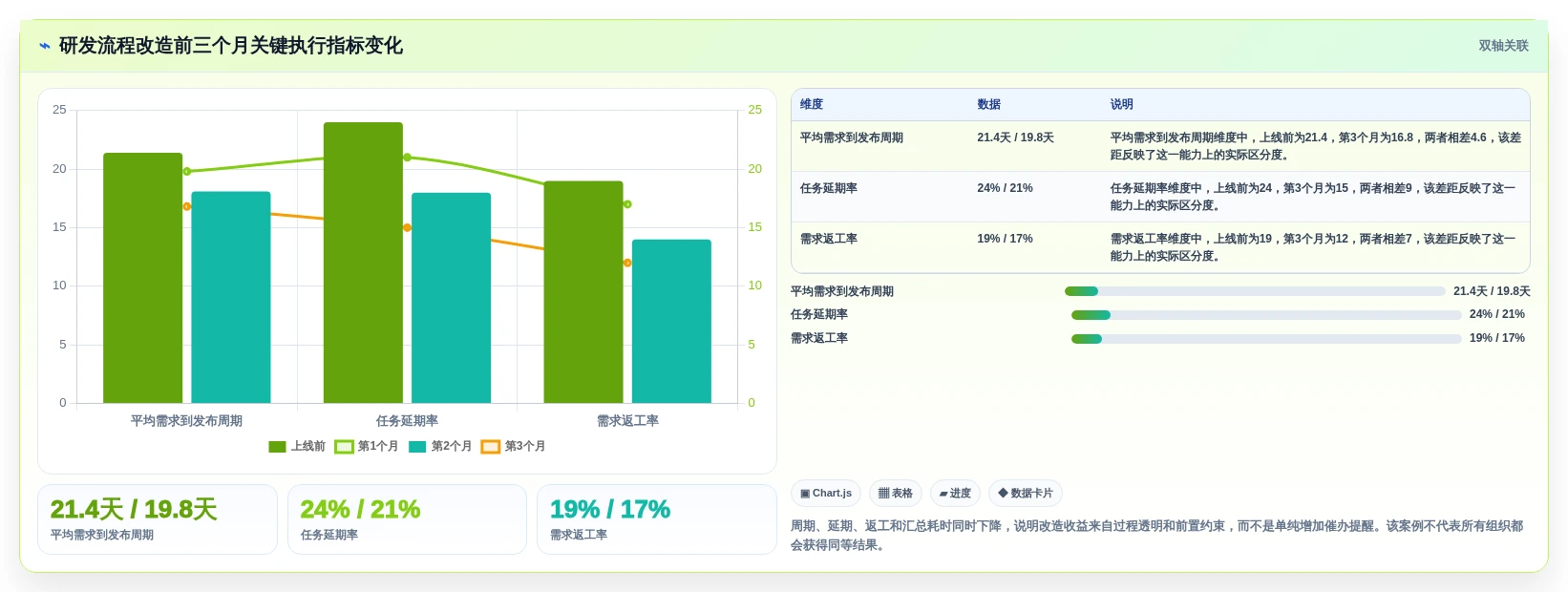Click the dark green 需求返工率 bar
1568x592 pixels.
click(x=583, y=292)
